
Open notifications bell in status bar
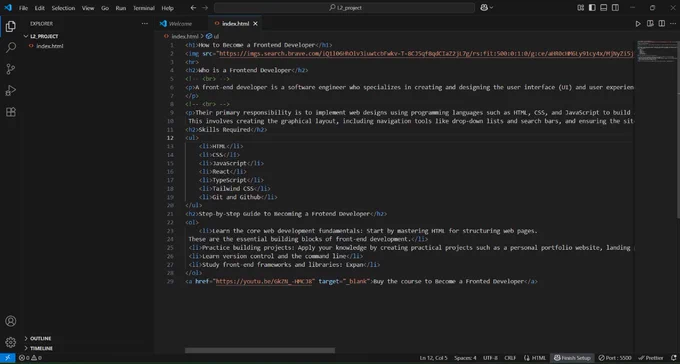pos(673,358)
